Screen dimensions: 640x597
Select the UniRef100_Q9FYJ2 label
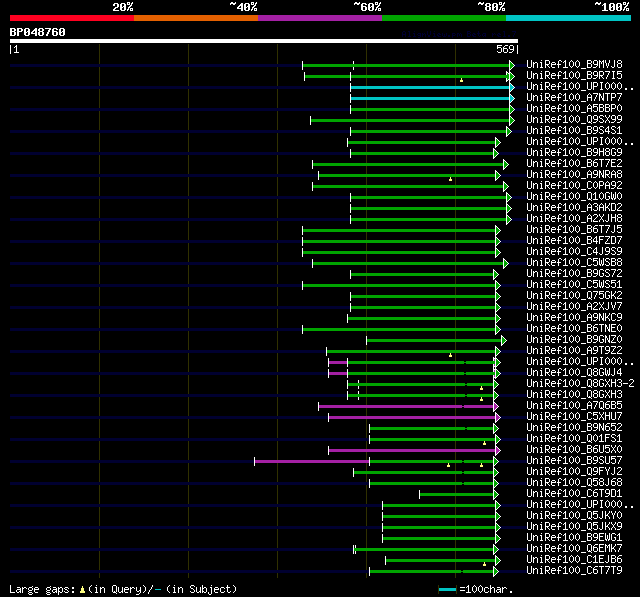pyautogui.click(x=574, y=472)
